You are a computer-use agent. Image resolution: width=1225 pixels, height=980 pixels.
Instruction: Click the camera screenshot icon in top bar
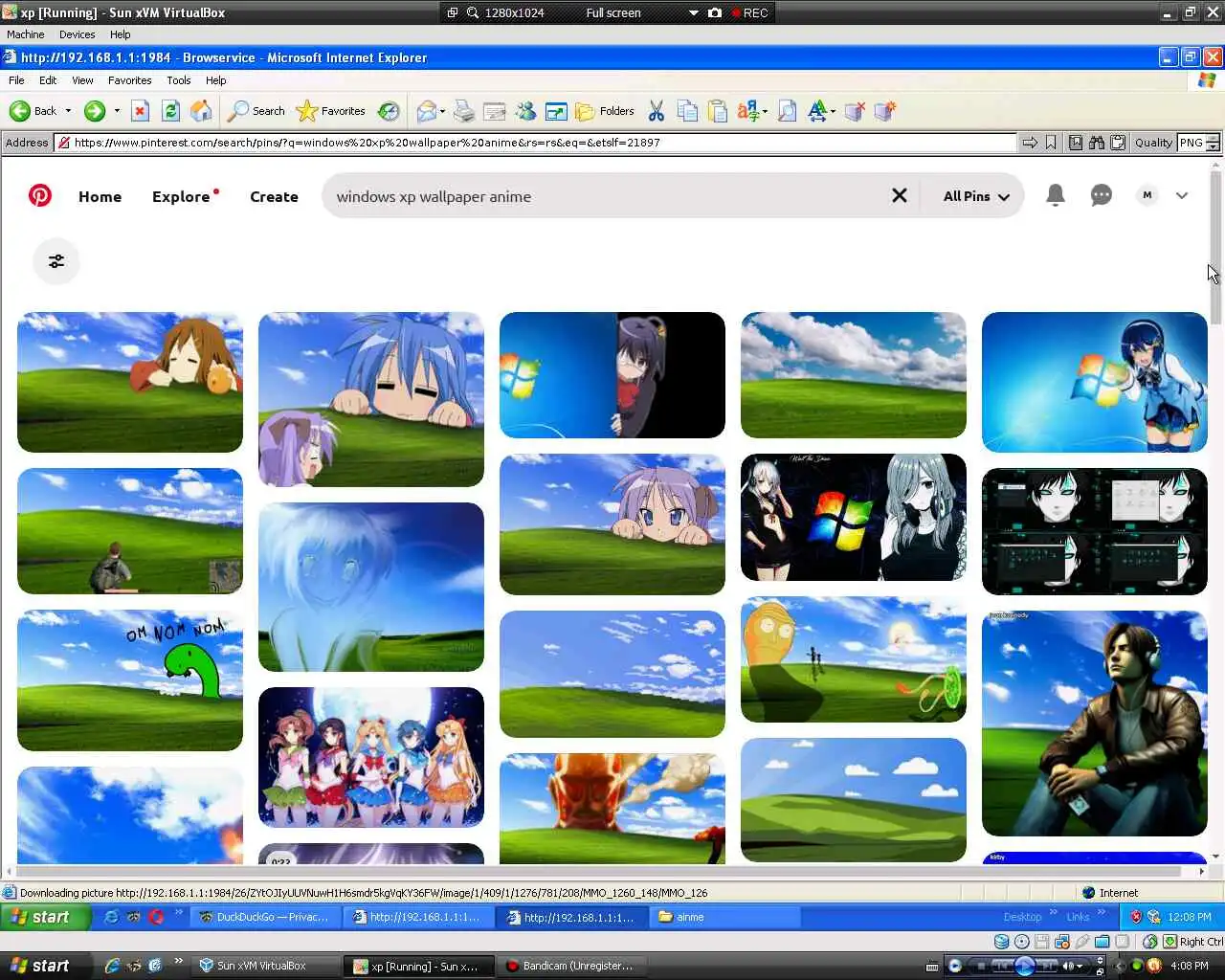click(x=715, y=13)
